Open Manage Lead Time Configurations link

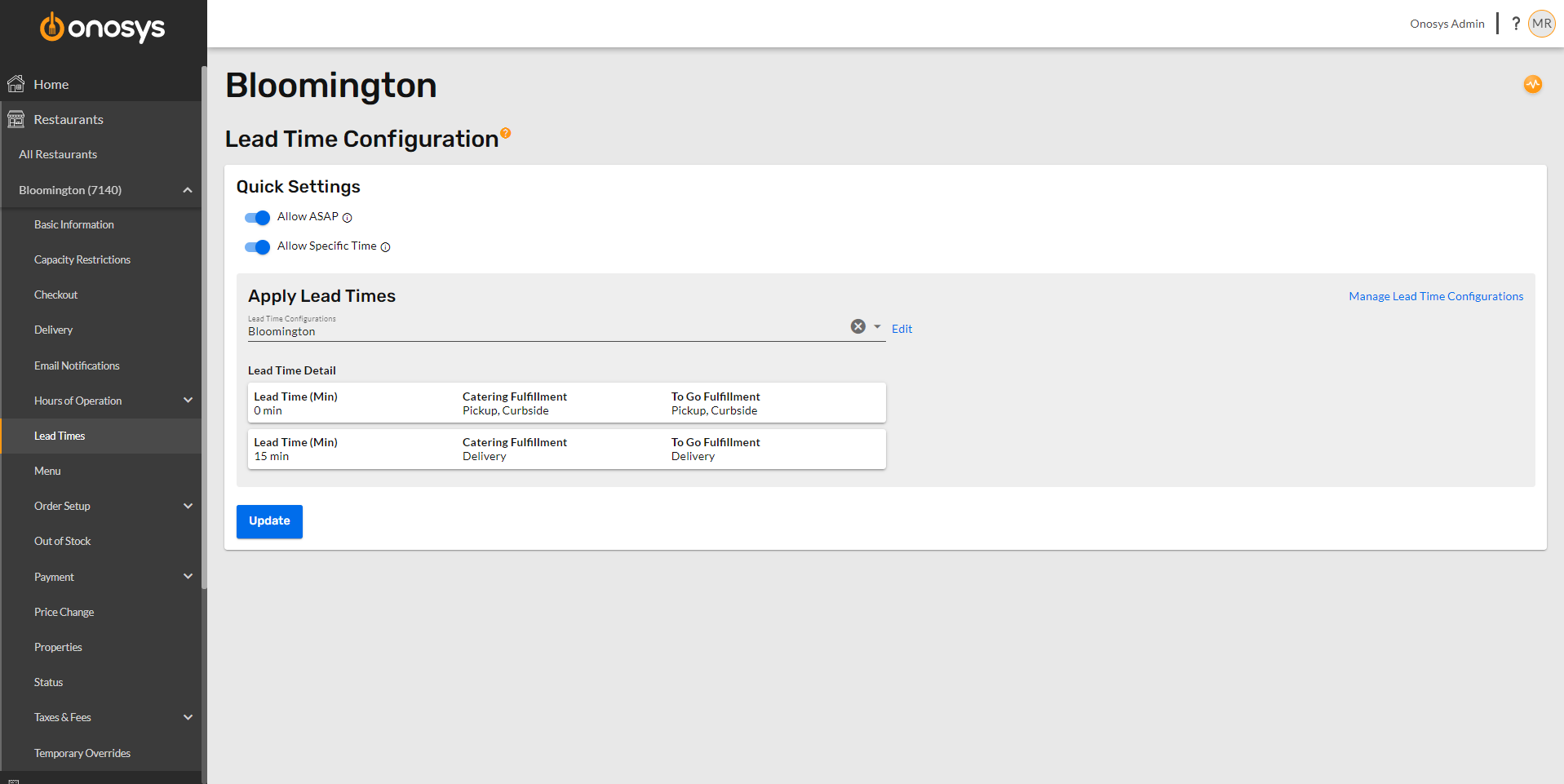point(1435,295)
